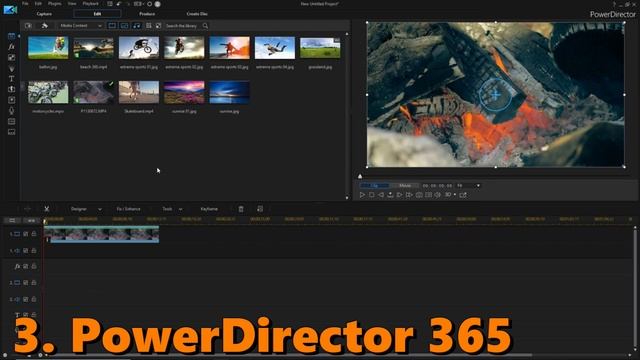Toggle audio filter for showing music
This screenshot has width=640, height=360.
pos(136,26)
